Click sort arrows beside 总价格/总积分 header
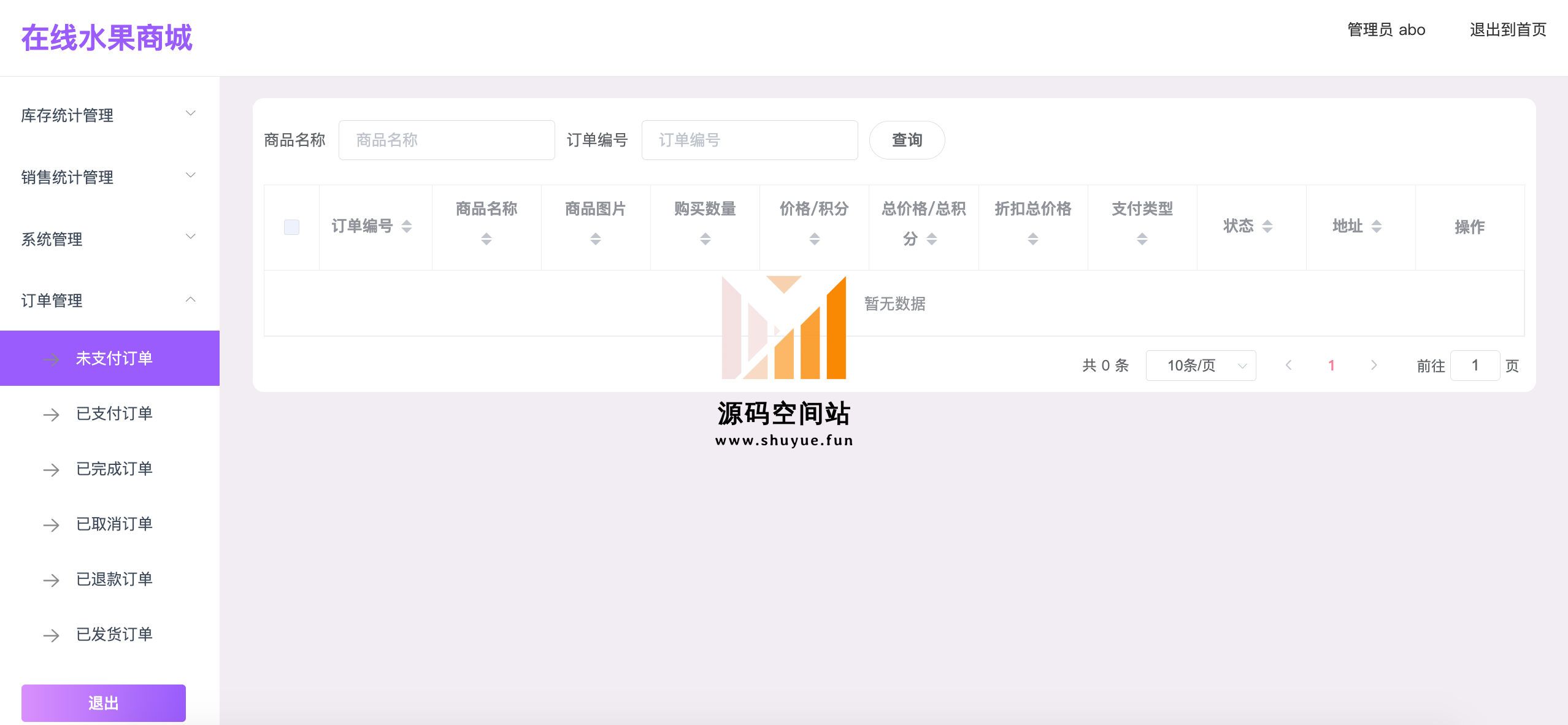1568x725 pixels. pyautogui.click(x=932, y=239)
